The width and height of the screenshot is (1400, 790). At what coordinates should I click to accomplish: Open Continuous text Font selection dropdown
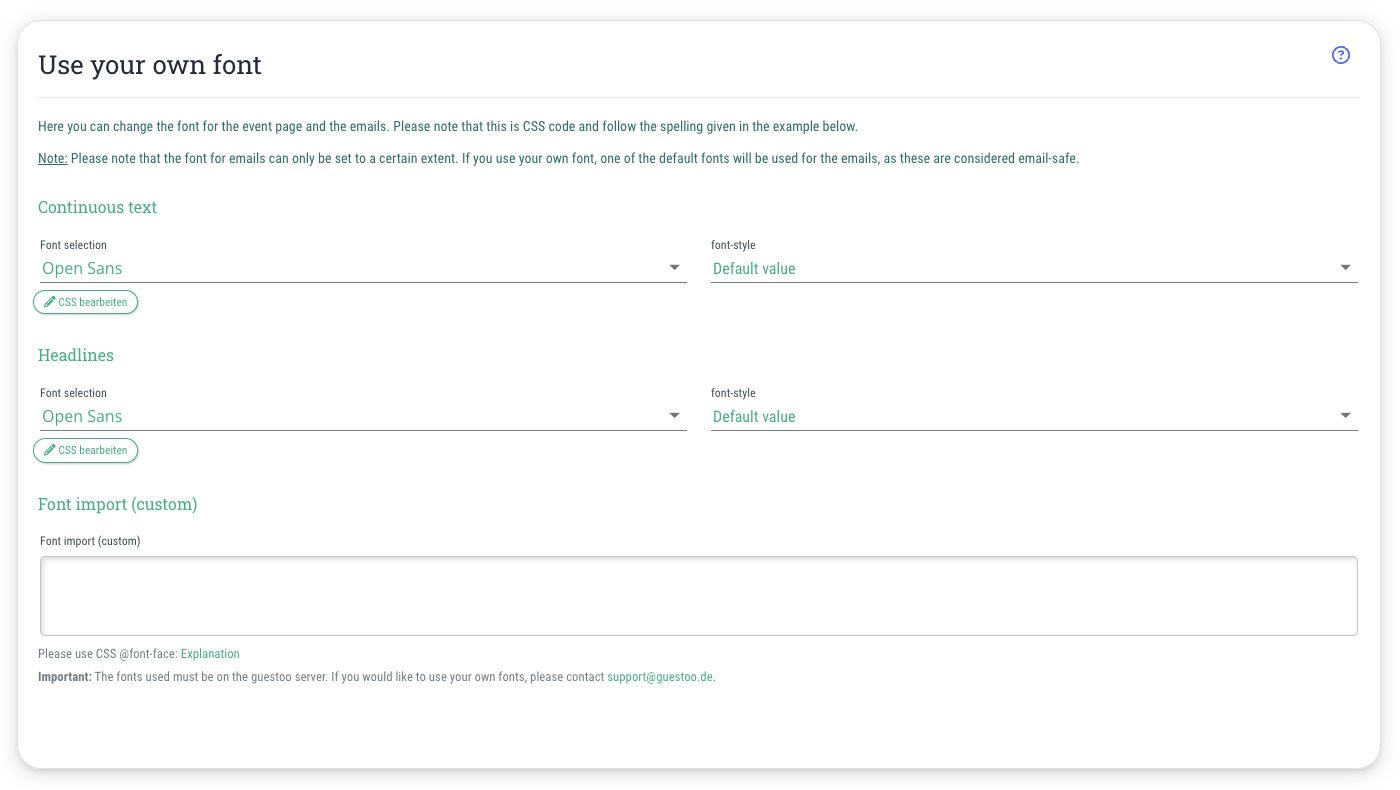[362, 268]
